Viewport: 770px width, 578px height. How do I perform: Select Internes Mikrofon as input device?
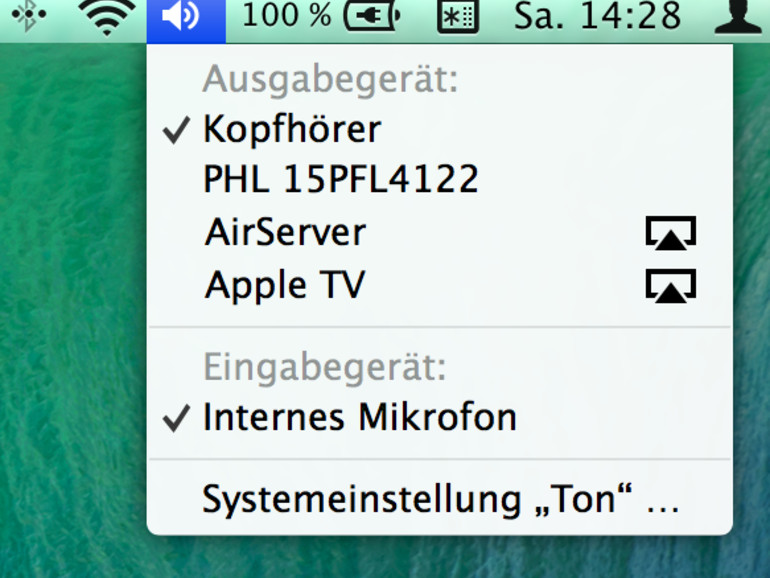[x=440, y=417]
